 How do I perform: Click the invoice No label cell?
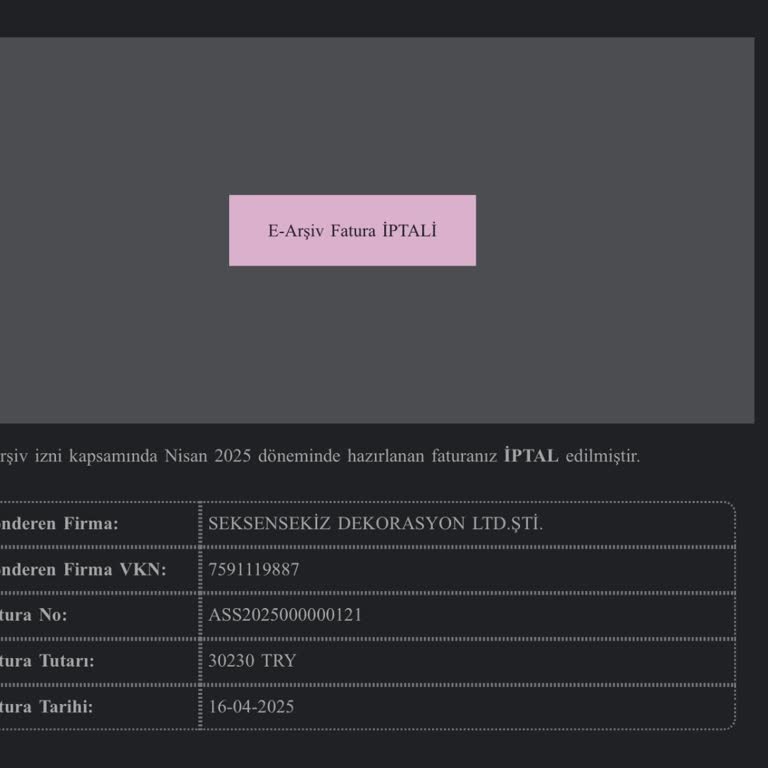(x=34, y=615)
